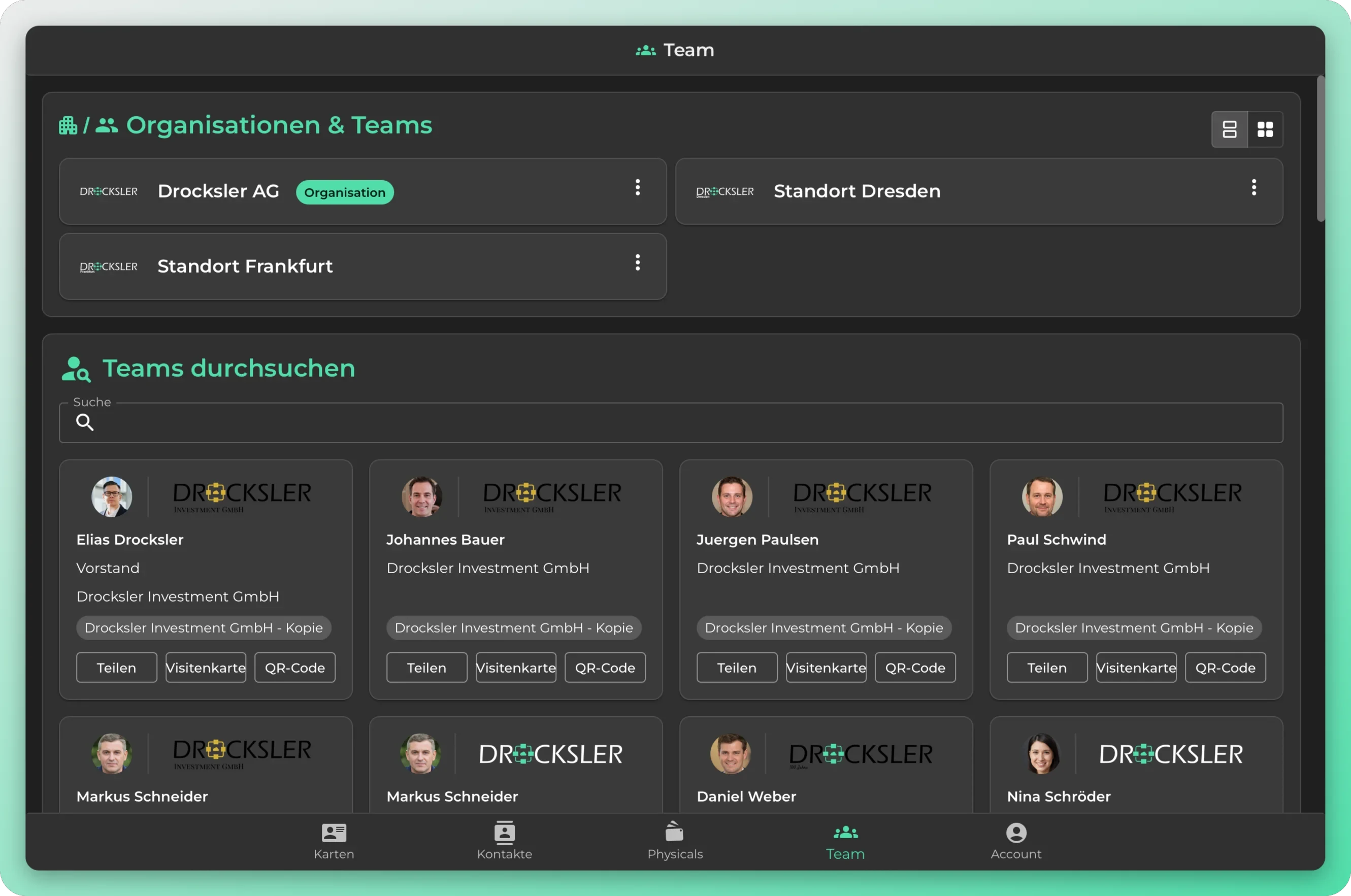Click Teilen for Juergen Paulsen
1351x896 pixels.
point(737,668)
